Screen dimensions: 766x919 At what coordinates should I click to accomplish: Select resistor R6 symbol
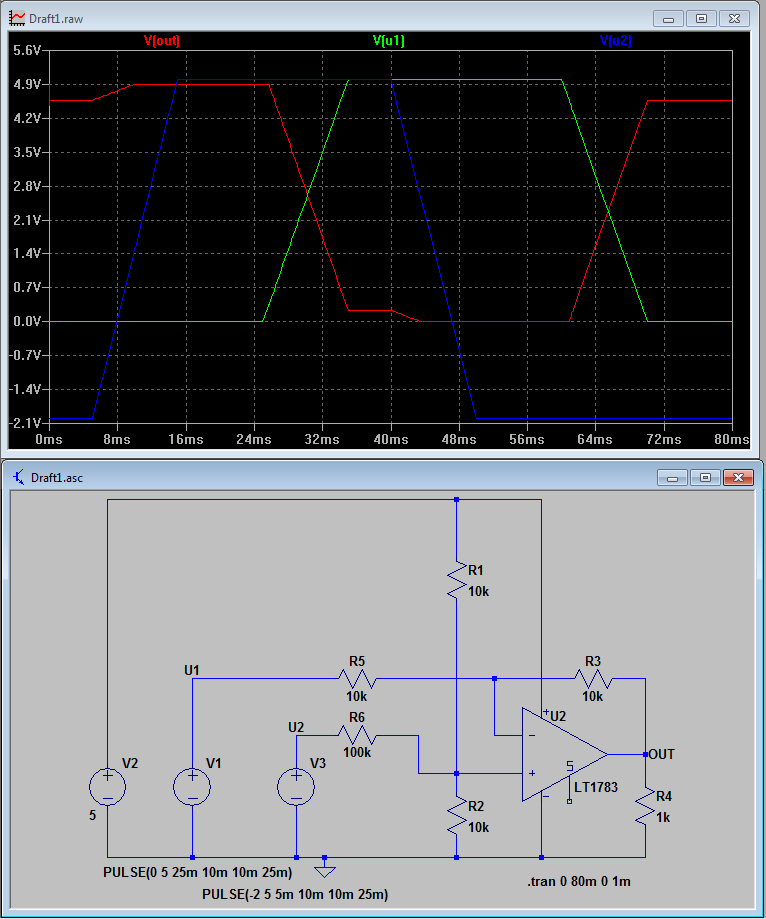tap(357, 735)
